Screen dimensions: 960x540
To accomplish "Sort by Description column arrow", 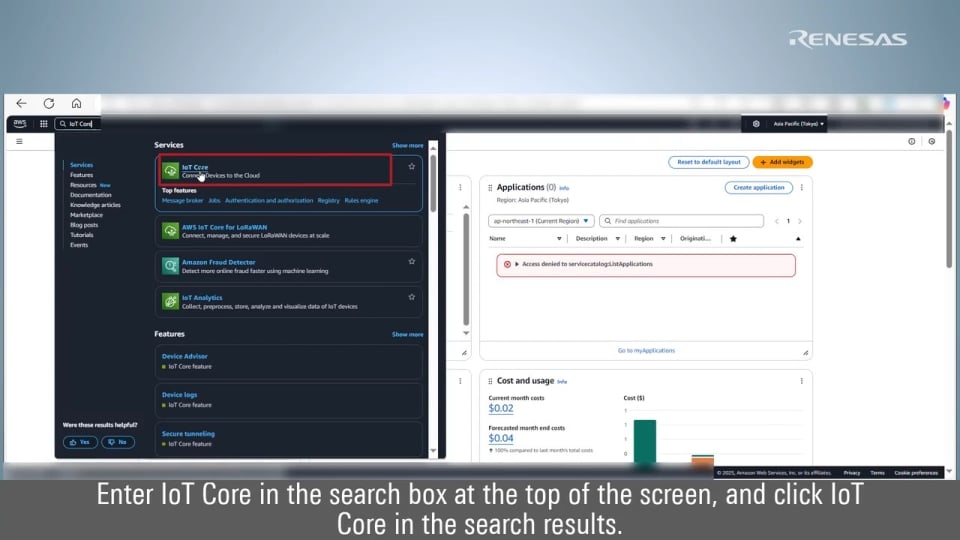I will click(x=618, y=239).
